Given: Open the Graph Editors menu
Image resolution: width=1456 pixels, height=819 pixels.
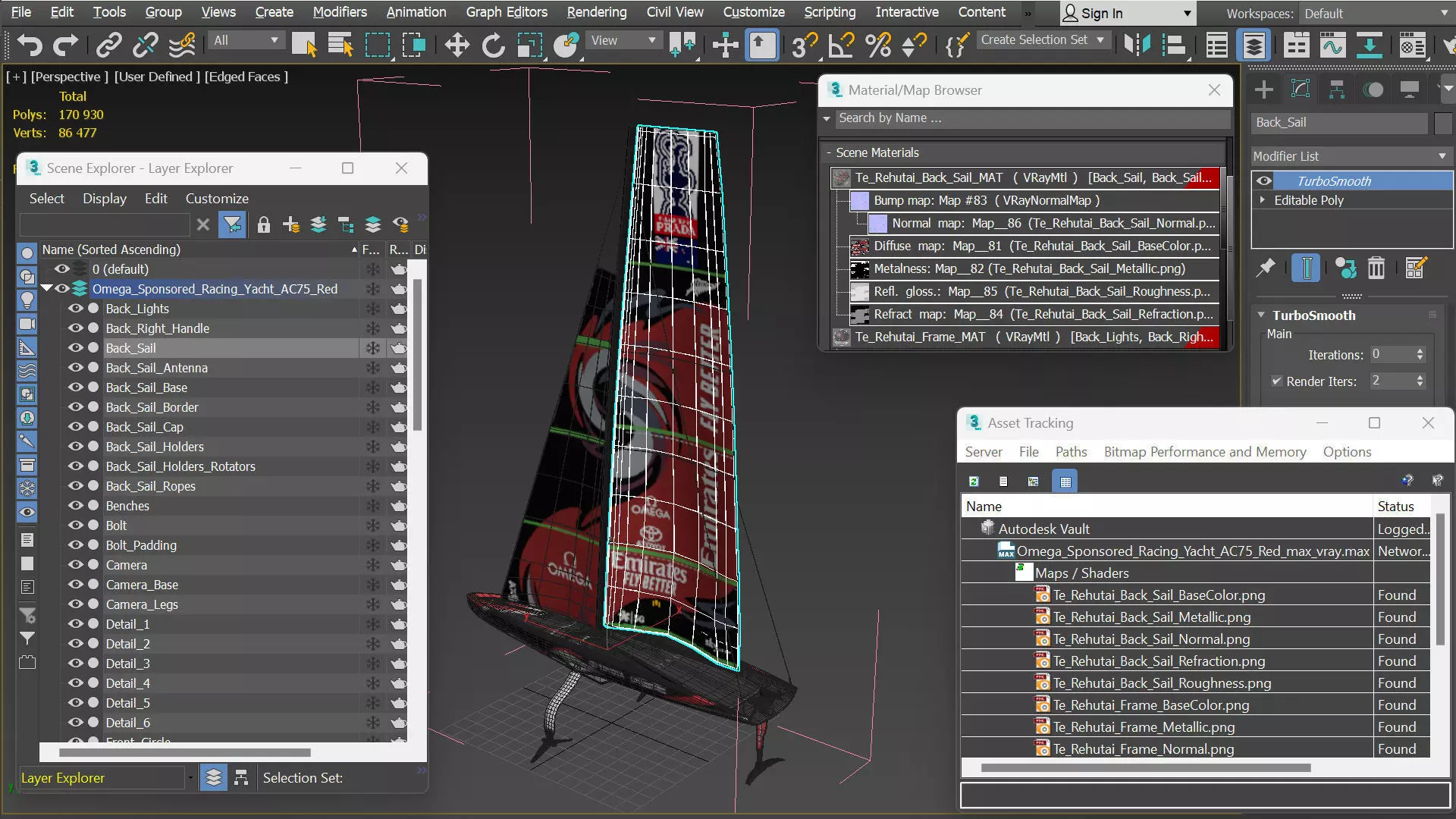Looking at the screenshot, I should pyautogui.click(x=507, y=12).
